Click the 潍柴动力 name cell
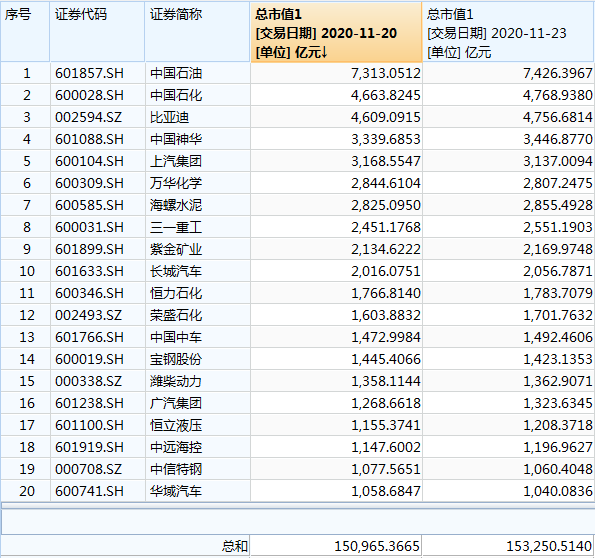Viewport: 595px width, 558px height. click(197, 381)
